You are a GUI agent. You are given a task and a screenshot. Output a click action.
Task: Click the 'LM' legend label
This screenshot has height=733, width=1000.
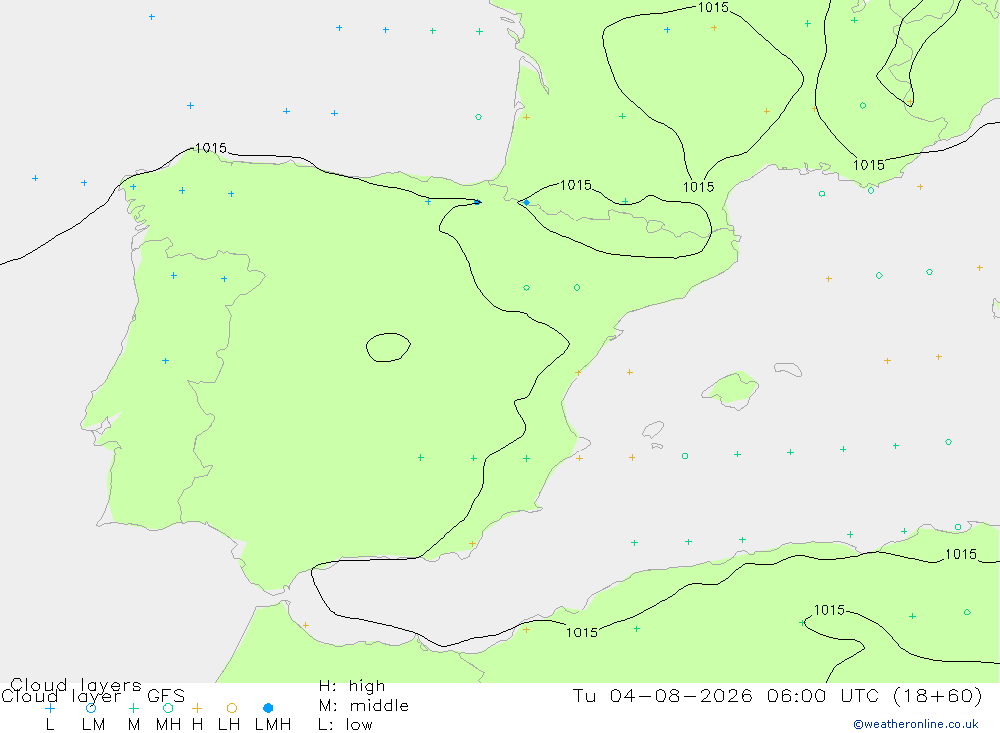(x=93, y=725)
